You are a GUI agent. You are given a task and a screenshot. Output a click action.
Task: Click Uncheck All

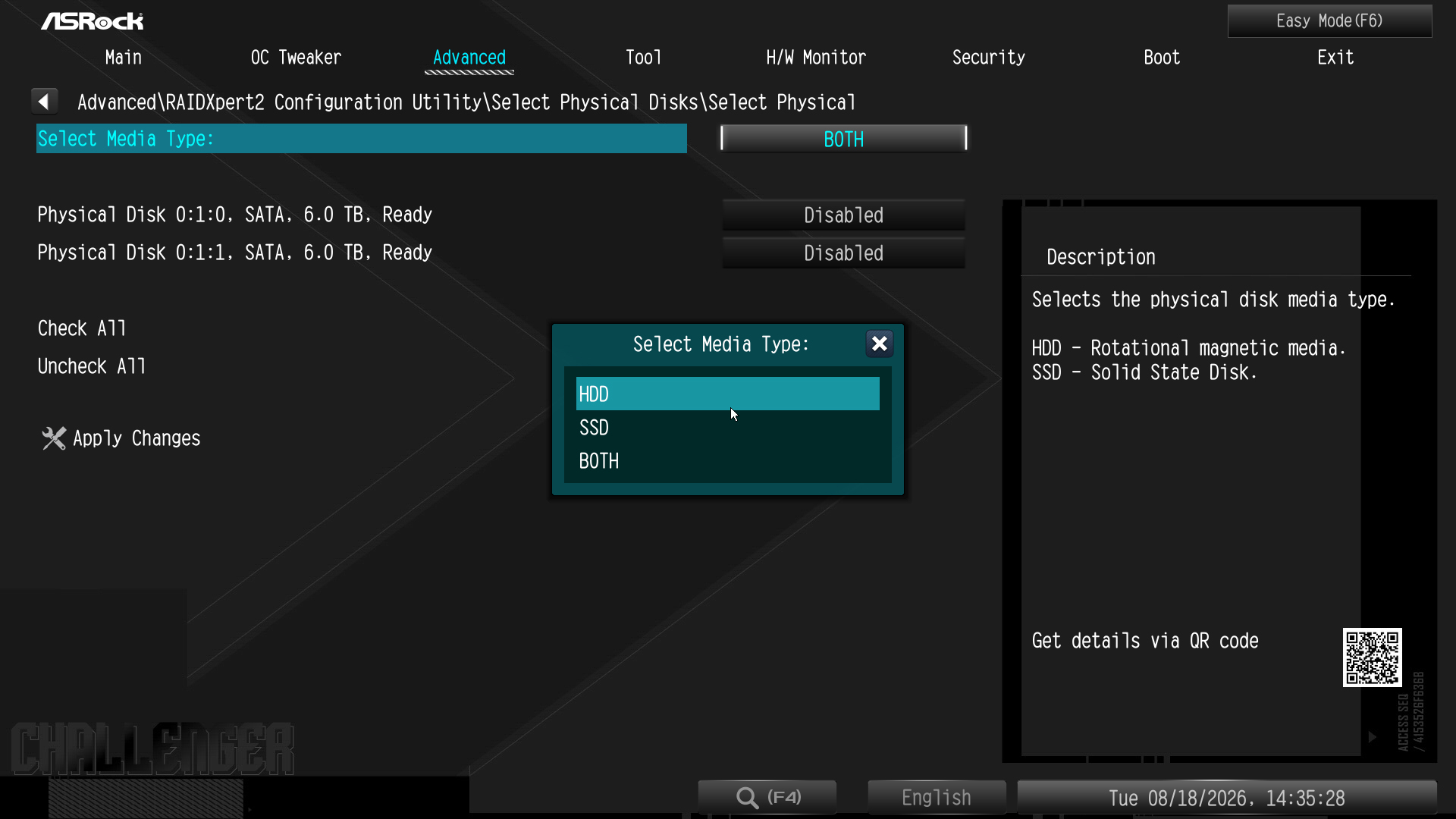(92, 366)
